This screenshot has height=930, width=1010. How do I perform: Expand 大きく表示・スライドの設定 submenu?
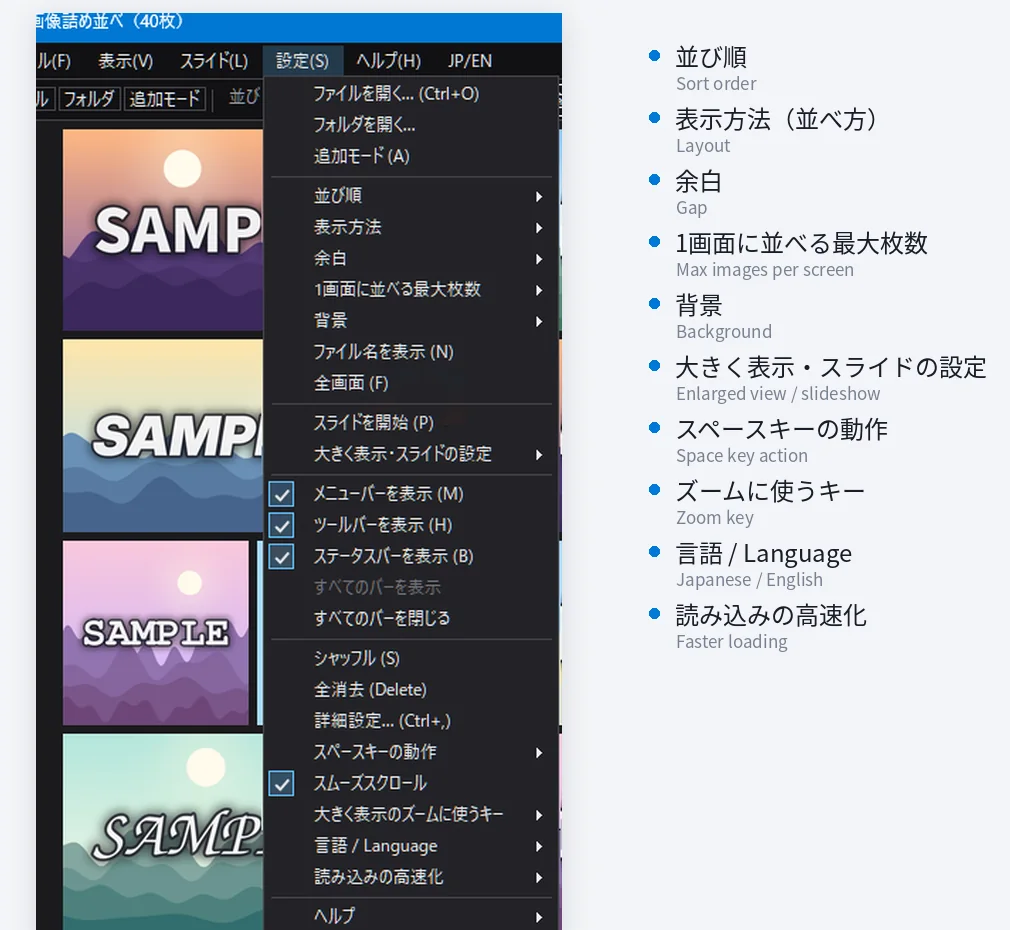411,455
